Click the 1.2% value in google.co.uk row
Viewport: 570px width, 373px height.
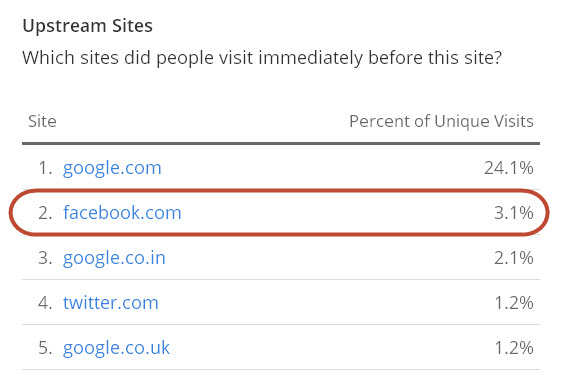(514, 348)
